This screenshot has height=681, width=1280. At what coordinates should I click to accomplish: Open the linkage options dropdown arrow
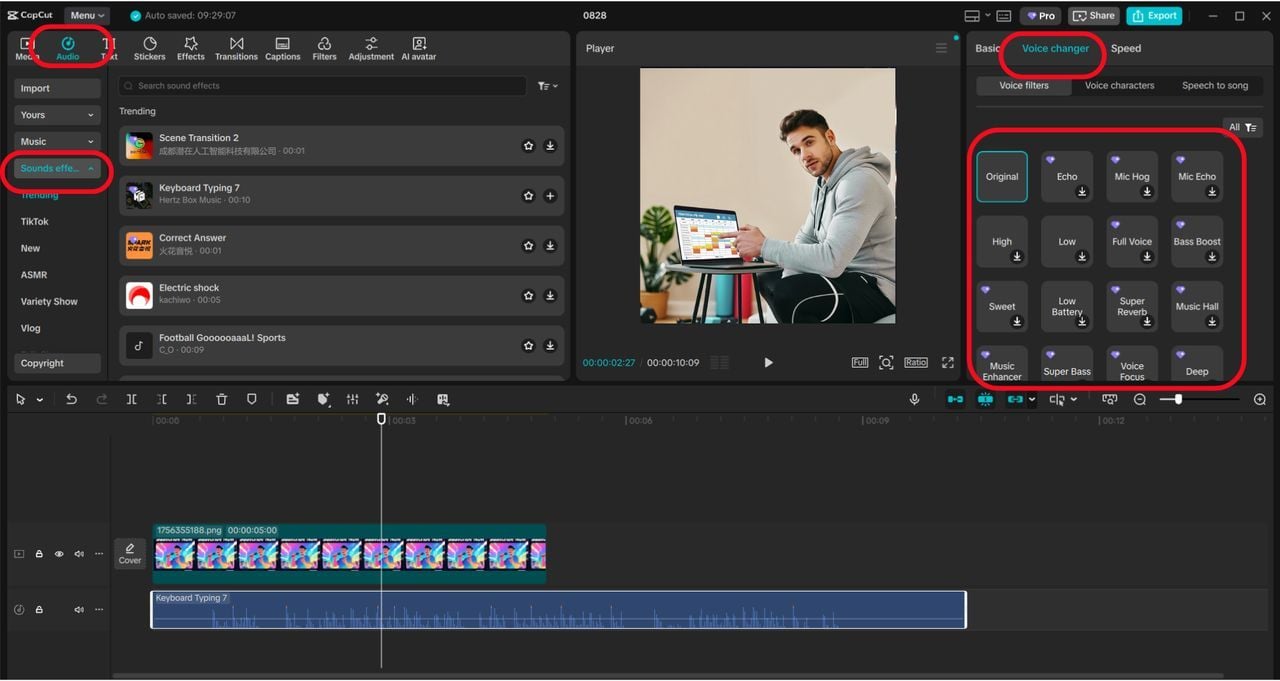tap(1033, 400)
